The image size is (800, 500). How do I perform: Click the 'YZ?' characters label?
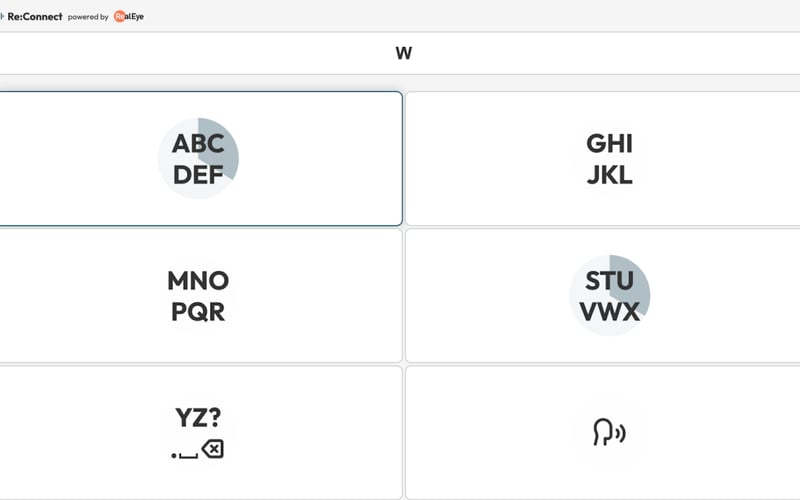(x=198, y=417)
